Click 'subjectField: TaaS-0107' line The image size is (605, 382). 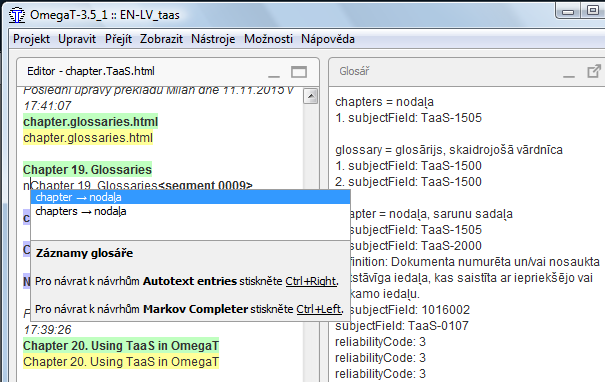tap(402, 326)
